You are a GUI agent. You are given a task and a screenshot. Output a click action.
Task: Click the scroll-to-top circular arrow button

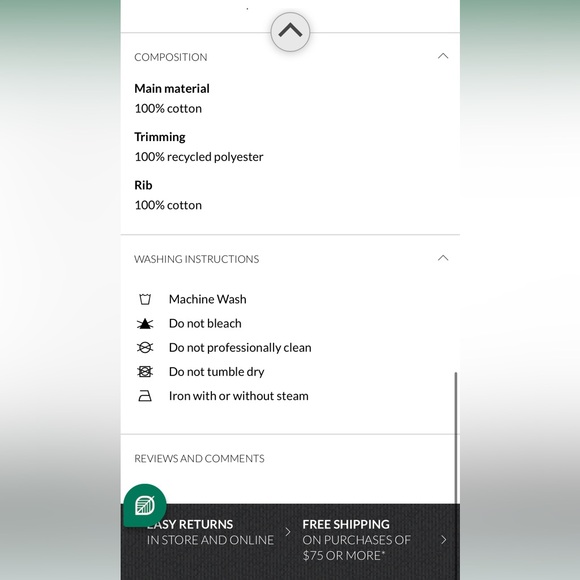pyautogui.click(x=290, y=32)
